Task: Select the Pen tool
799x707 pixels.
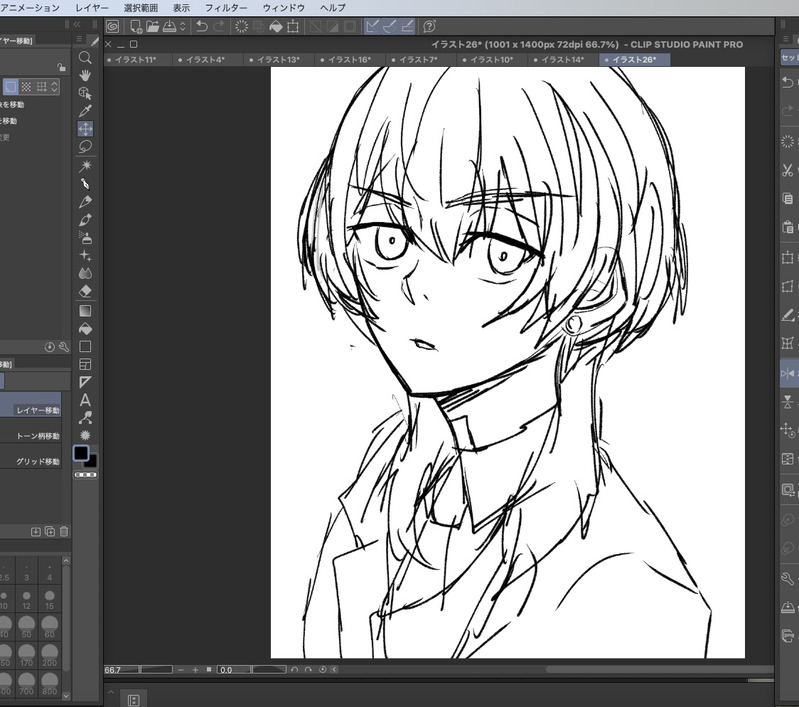Action: click(x=85, y=184)
